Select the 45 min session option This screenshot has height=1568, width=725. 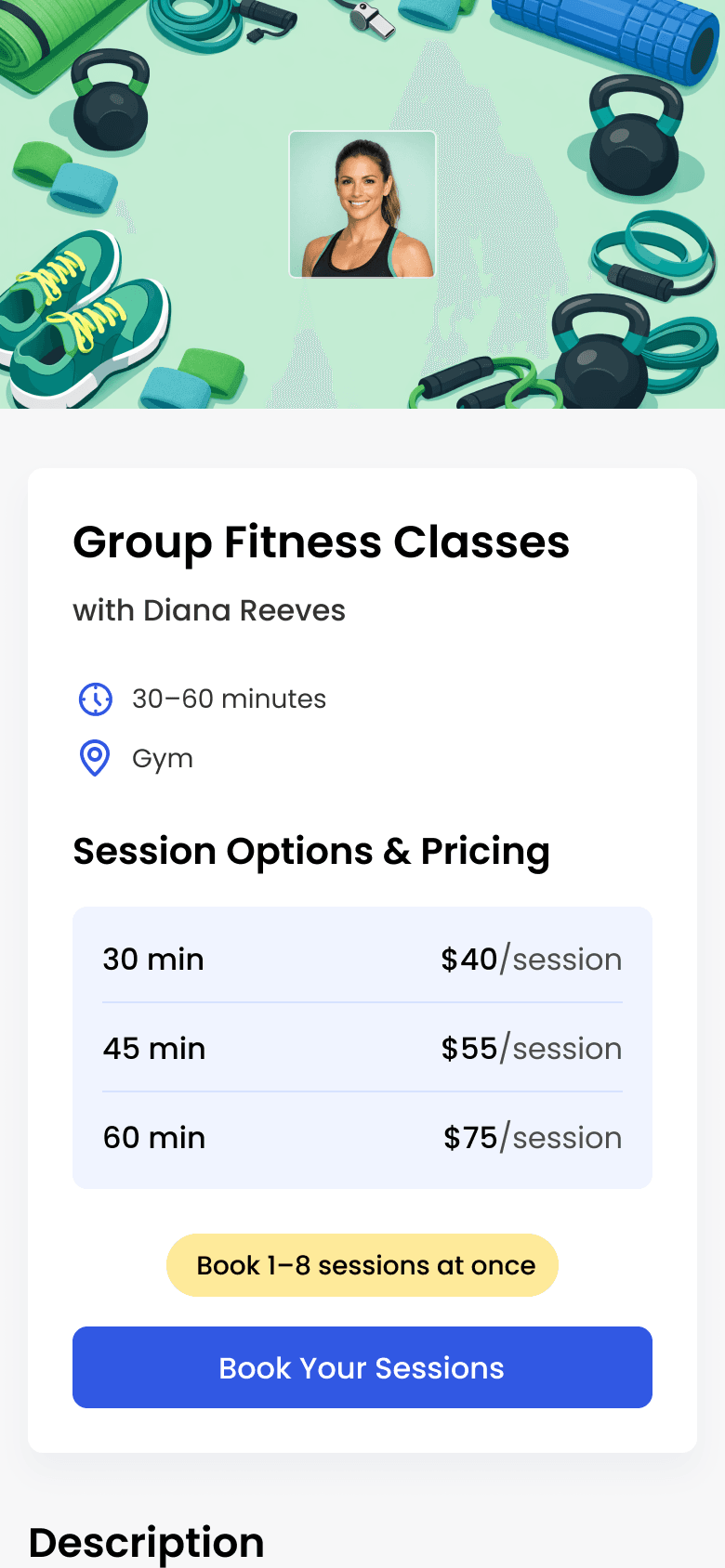pyautogui.click(x=154, y=1048)
